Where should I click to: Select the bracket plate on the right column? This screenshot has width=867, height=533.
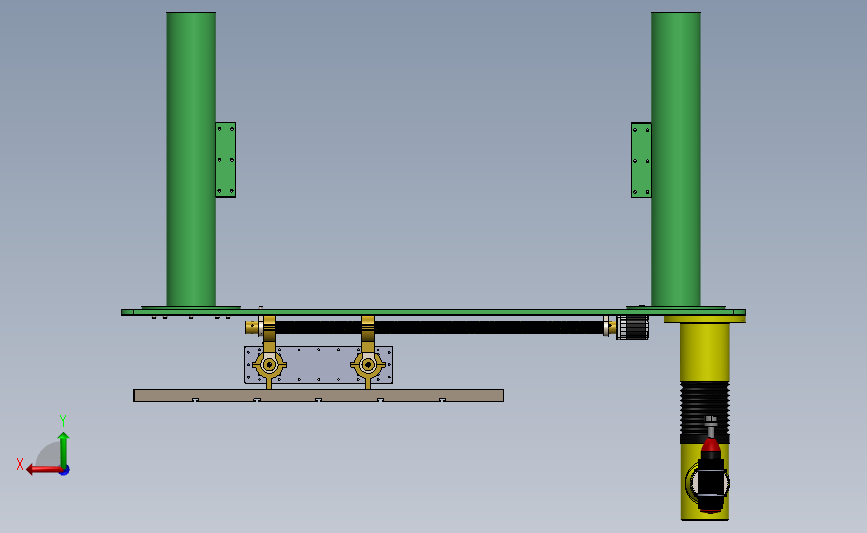pos(641,160)
